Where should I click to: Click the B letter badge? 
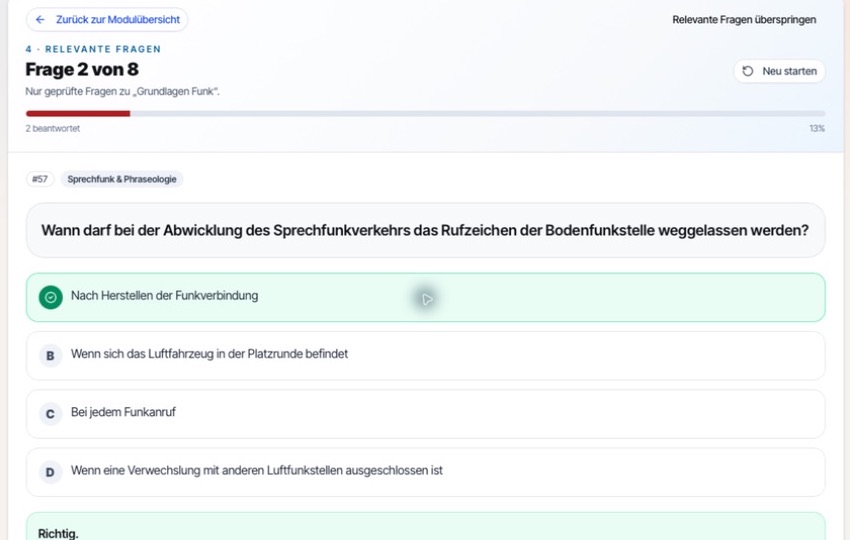(x=50, y=356)
